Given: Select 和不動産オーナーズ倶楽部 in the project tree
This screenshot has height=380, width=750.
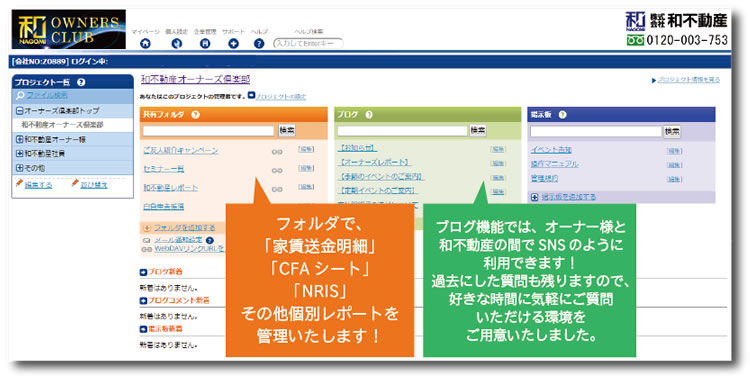Looking at the screenshot, I should [x=62, y=125].
